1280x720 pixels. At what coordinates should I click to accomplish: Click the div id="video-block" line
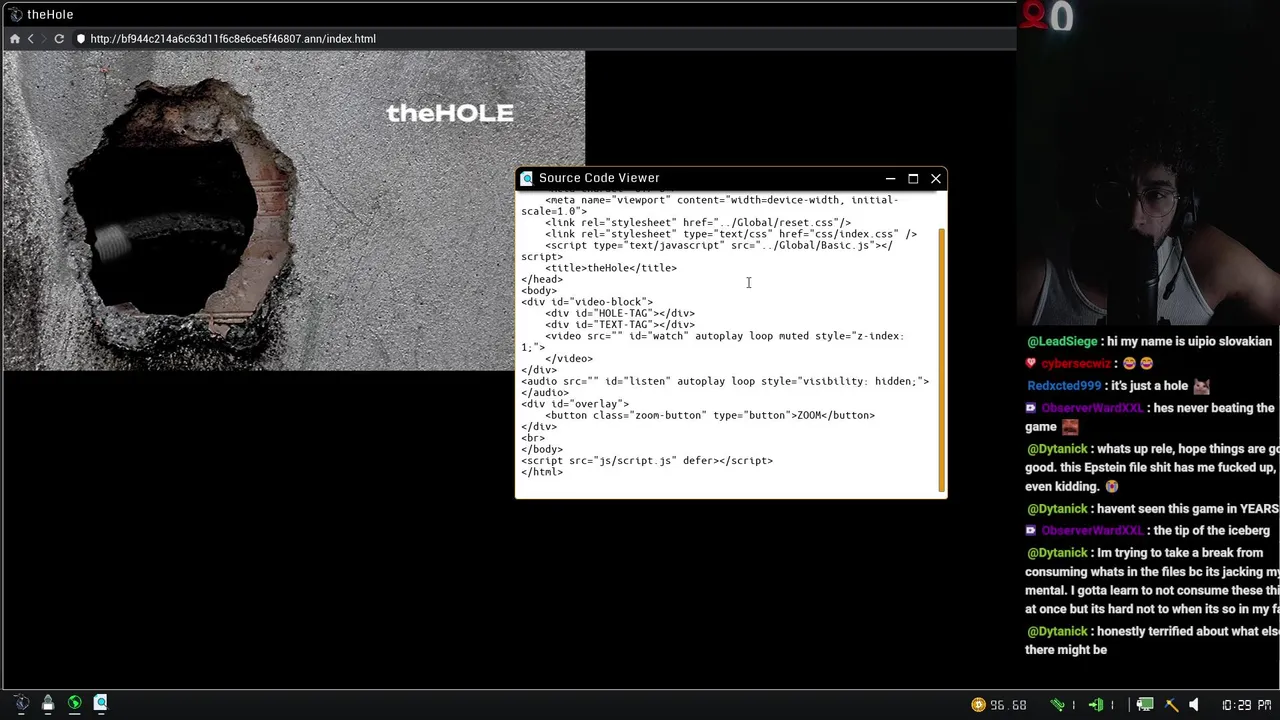tap(587, 302)
